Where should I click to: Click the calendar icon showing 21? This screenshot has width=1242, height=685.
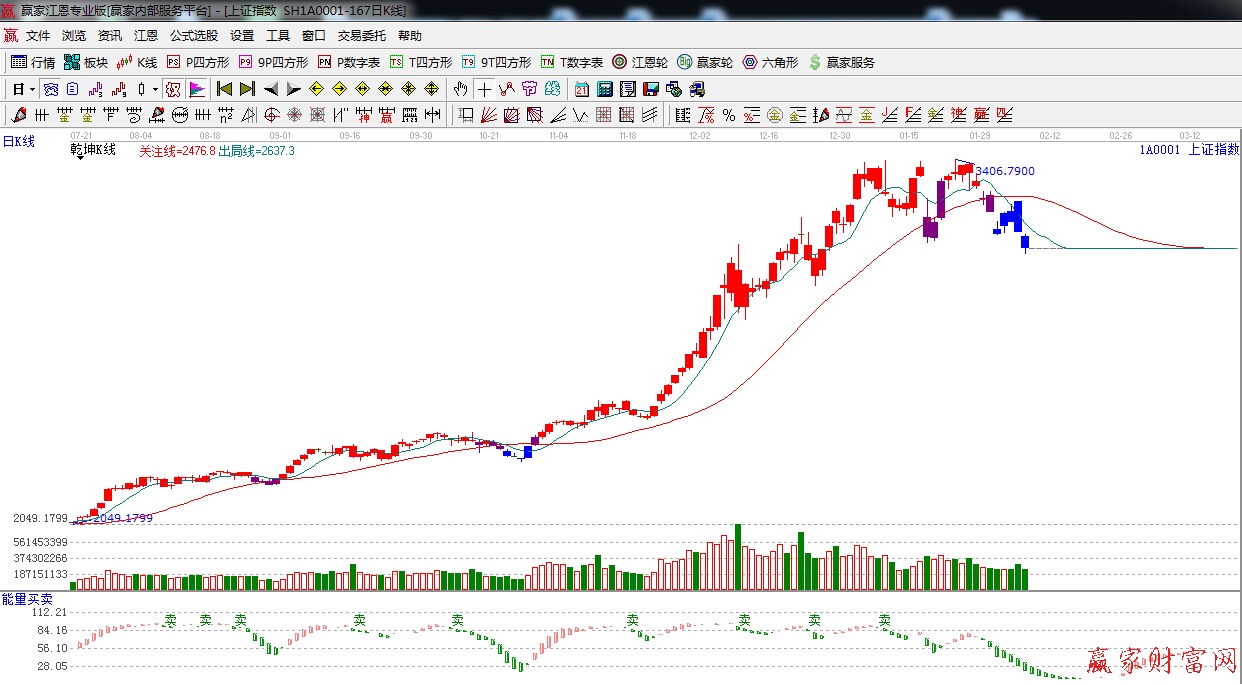(x=581, y=89)
